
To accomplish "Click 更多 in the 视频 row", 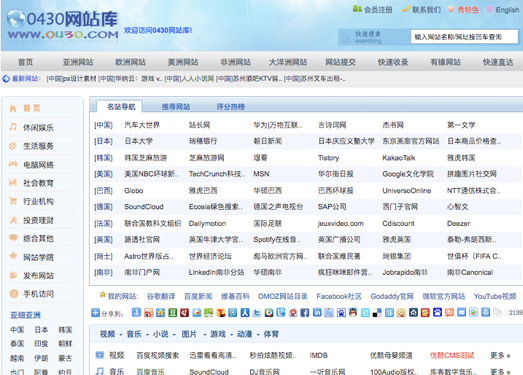I will tap(500, 355).
